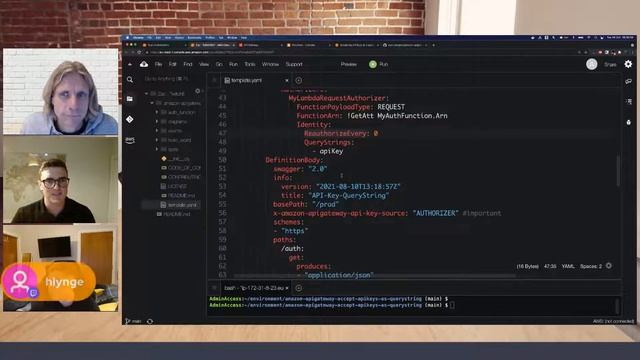Expand the last subfolder above __init__ file
The width and height of the screenshot is (640, 360).
click(157, 149)
